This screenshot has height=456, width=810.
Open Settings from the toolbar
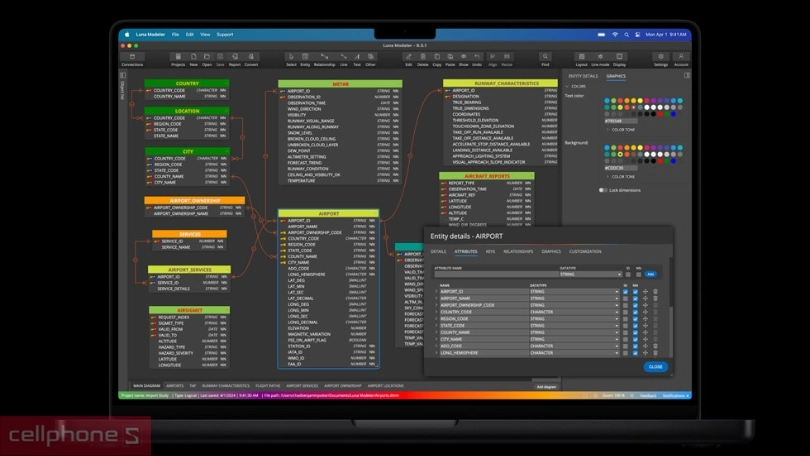coord(660,59)
